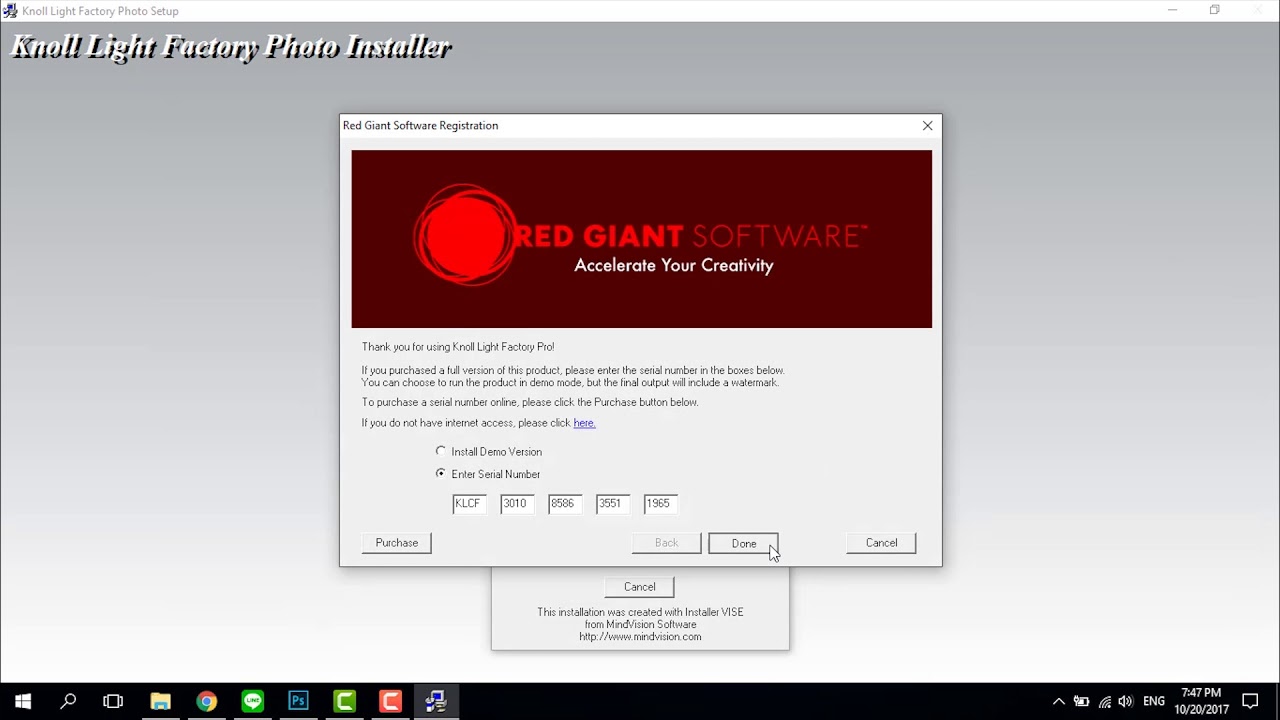
Task: Open the battery status tray icon
Action: pos(1081,701)
